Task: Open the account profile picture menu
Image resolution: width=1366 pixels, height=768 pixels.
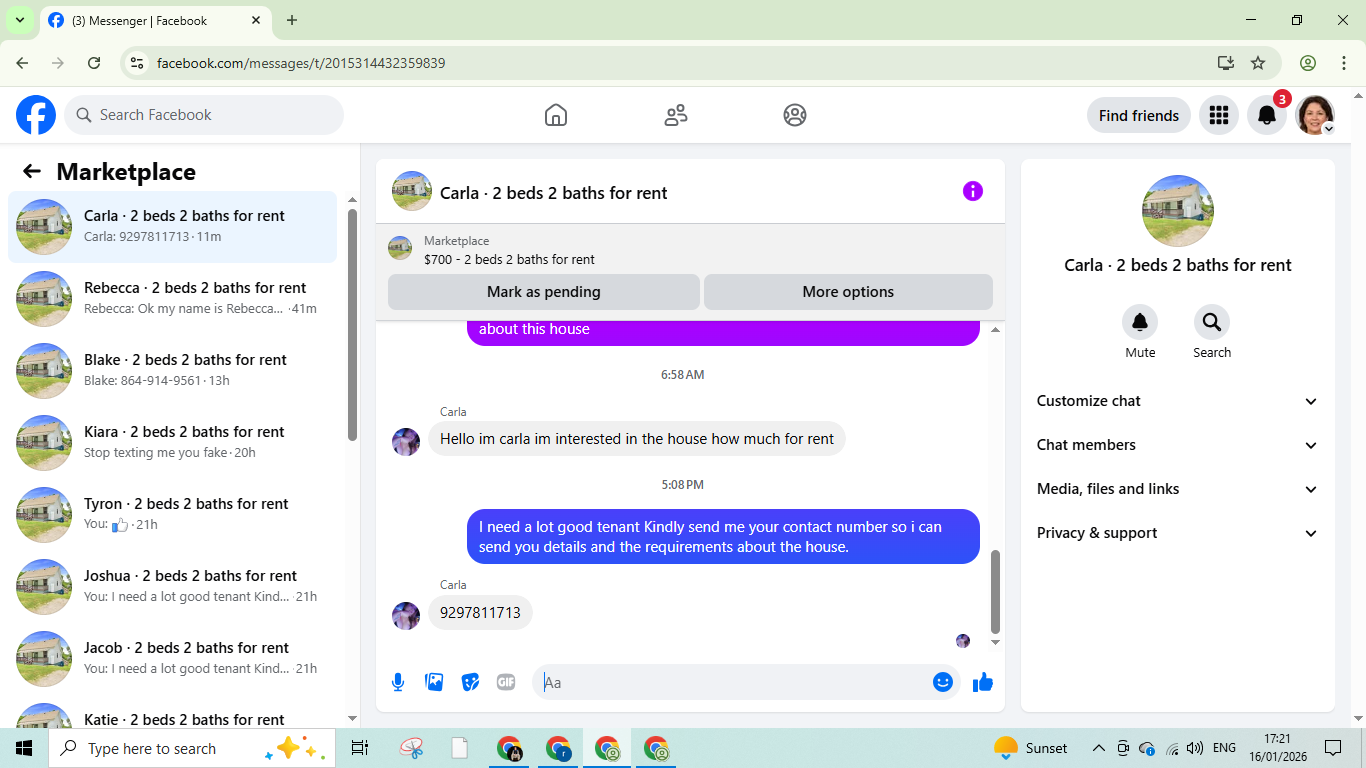Action: [1315, 115]
